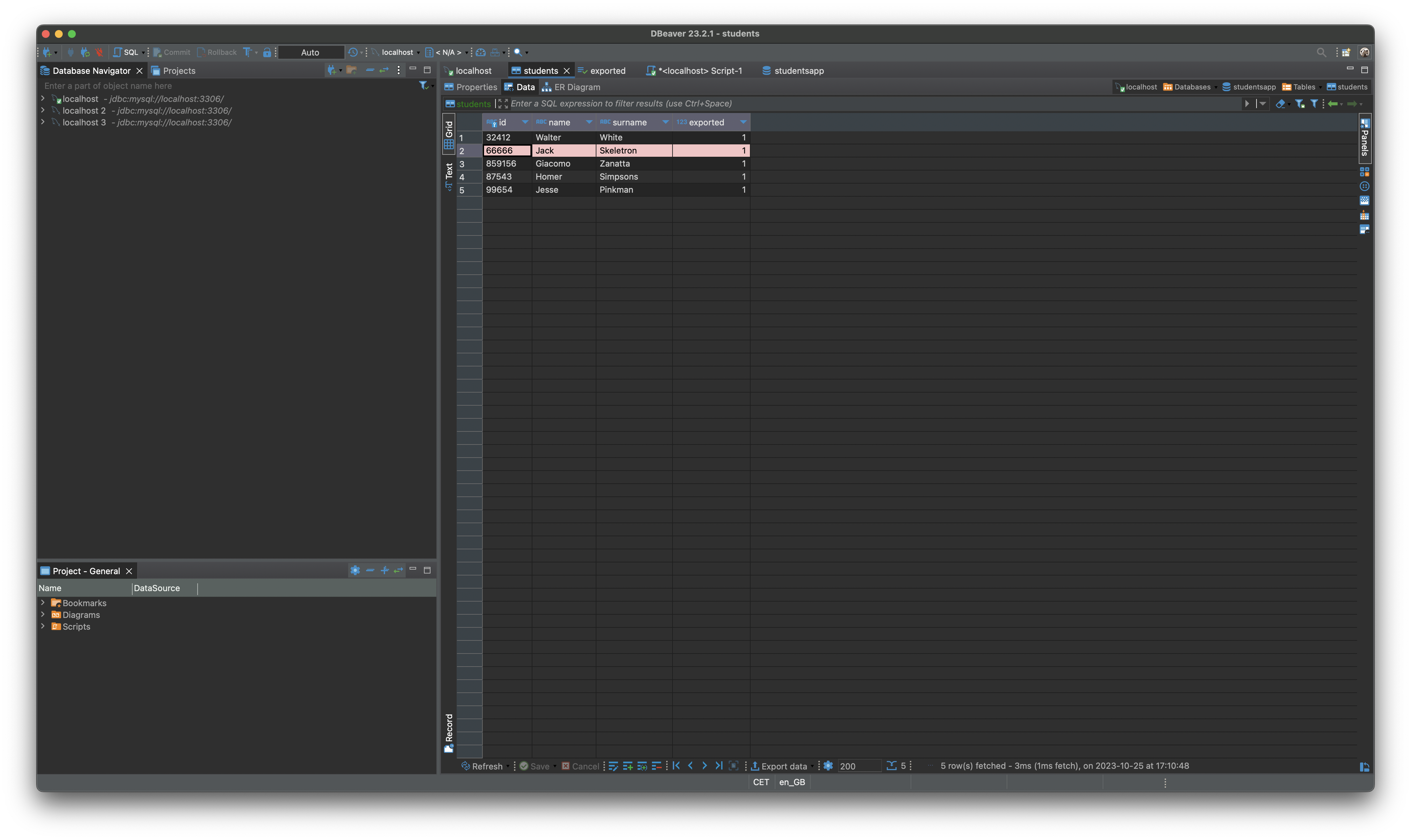Click the Delete row icon in bottom toolbar
This screenshot has height=840, width=1411.
click(x=657, y=766)
